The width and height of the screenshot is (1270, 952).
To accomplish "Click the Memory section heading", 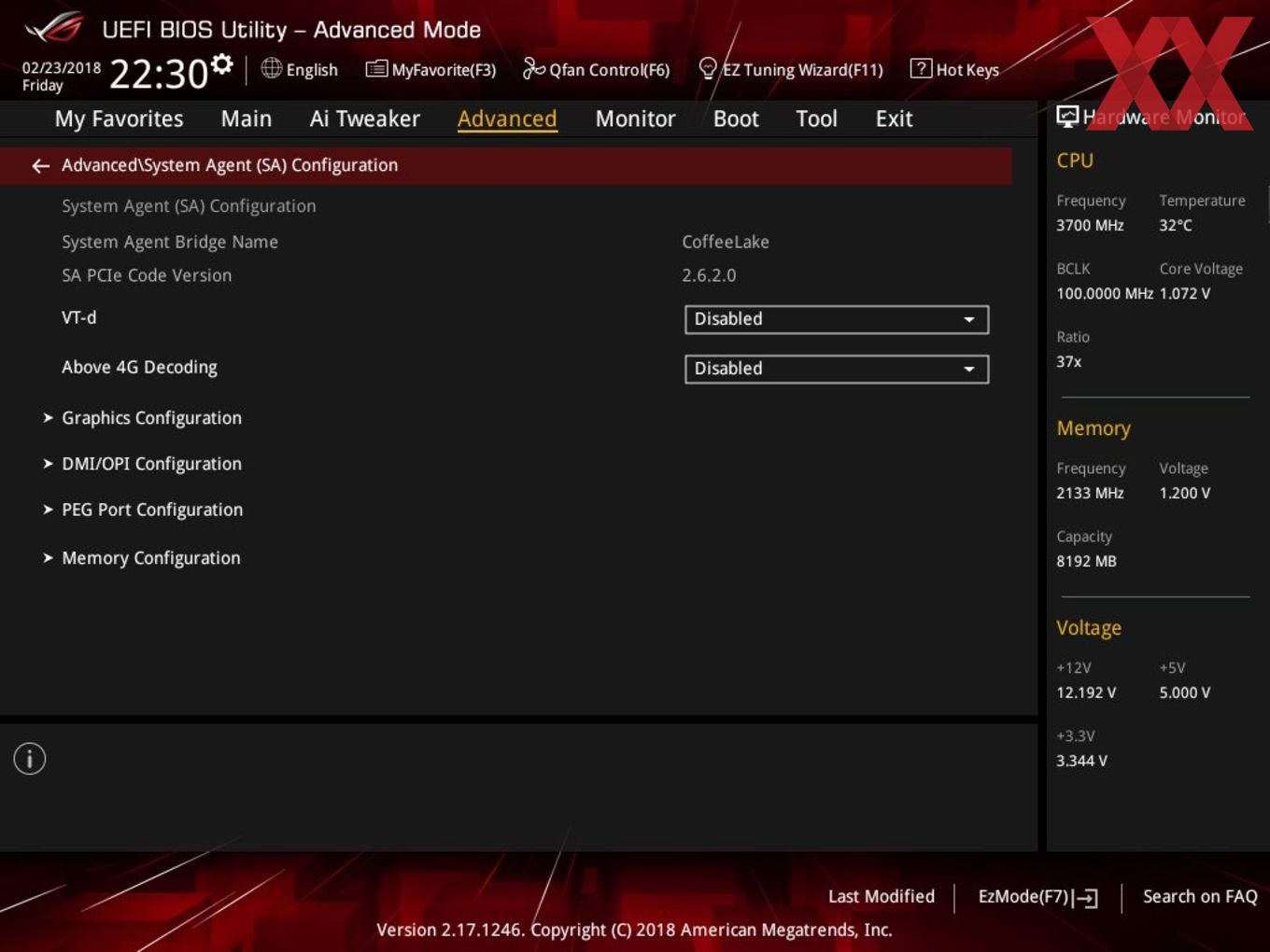I will [x=1094, y=428].
